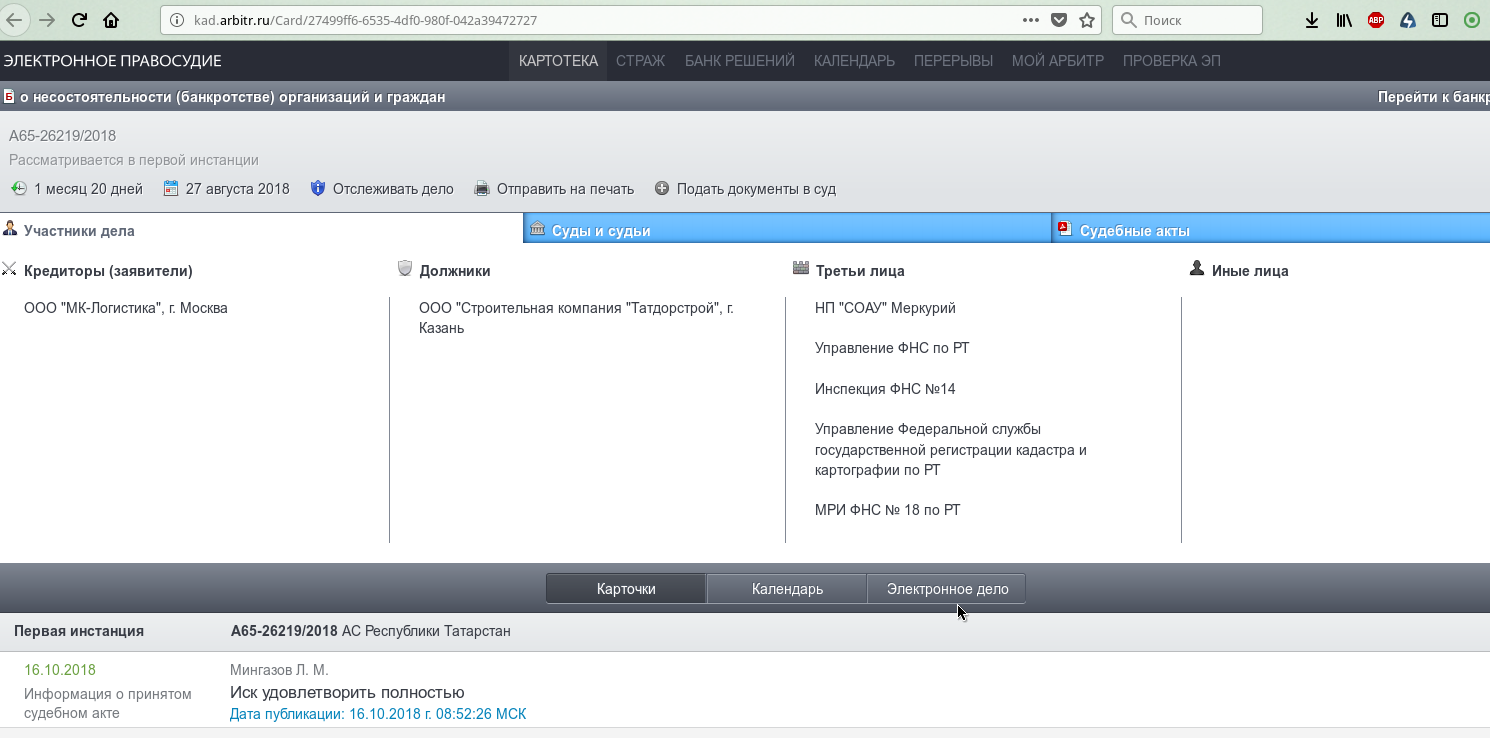Click the Pocket save icon in address bar
1490x738 pixels.
tap(1059, 20)
